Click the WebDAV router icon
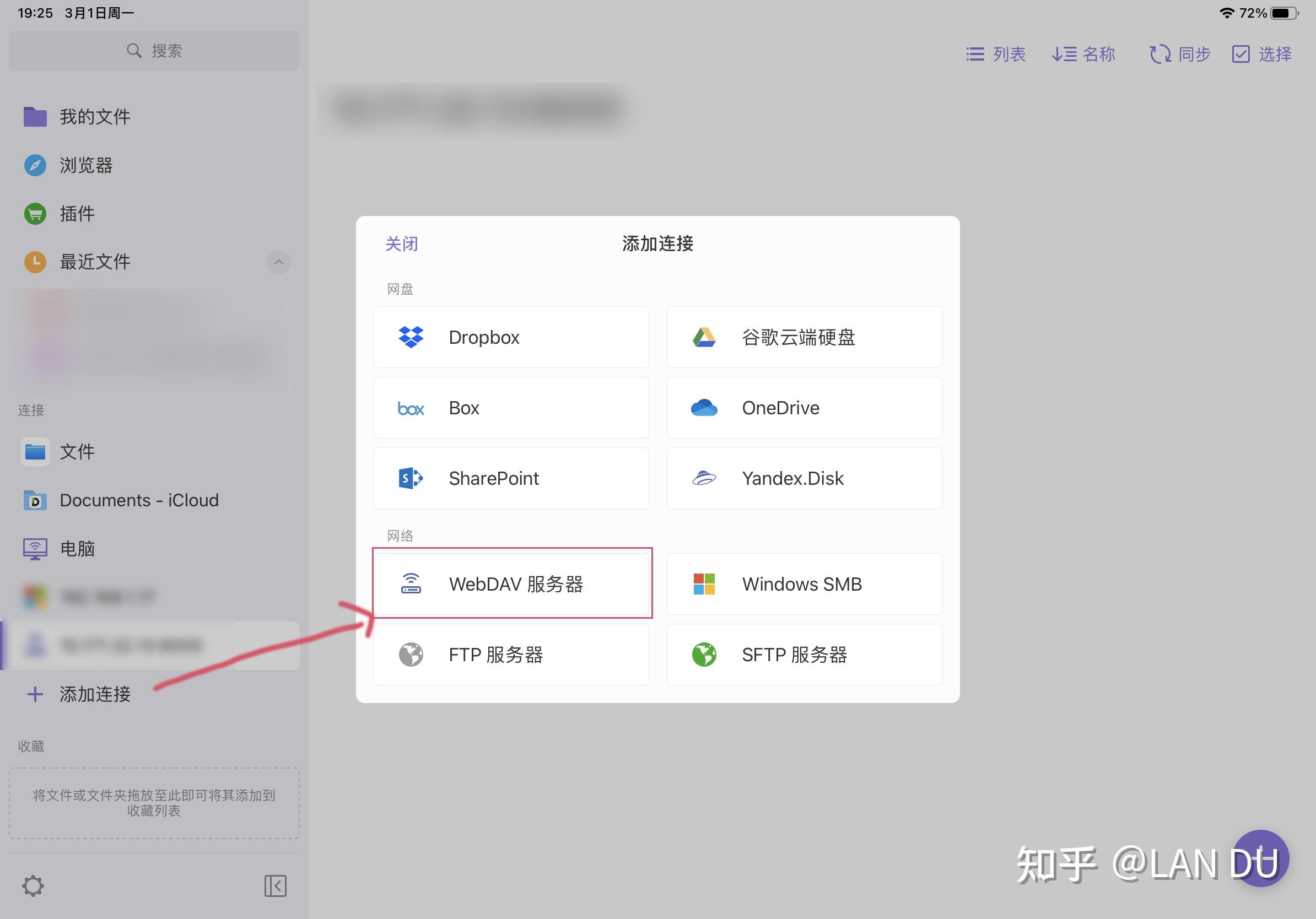 [x=411, y=583]
